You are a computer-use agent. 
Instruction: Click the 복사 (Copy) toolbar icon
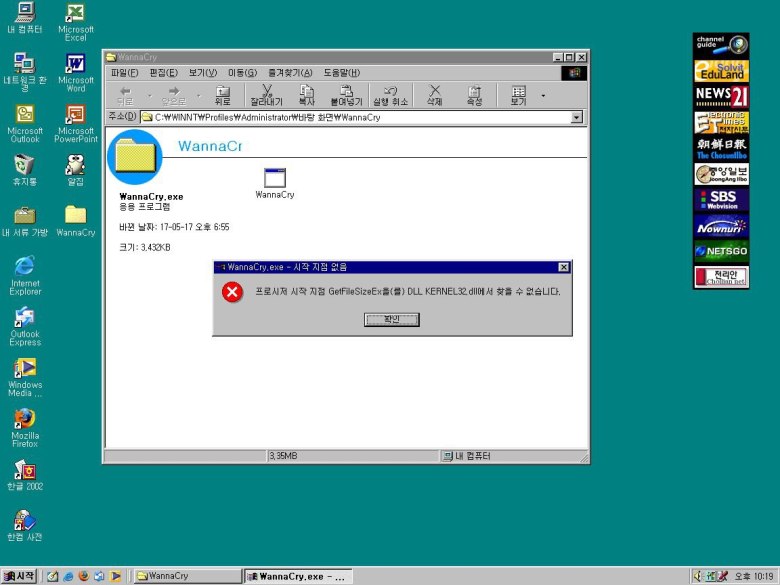pyautogui.click(x=306, y=95)
